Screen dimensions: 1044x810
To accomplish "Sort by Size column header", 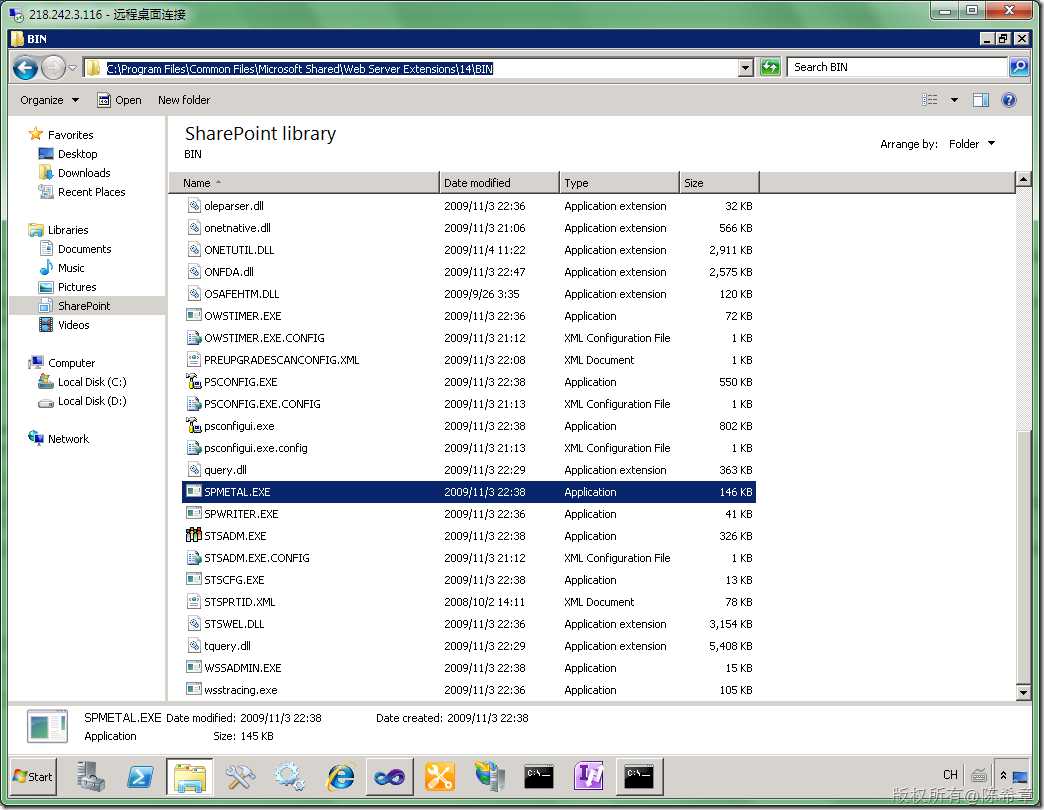I will click(x=719, y=183).
